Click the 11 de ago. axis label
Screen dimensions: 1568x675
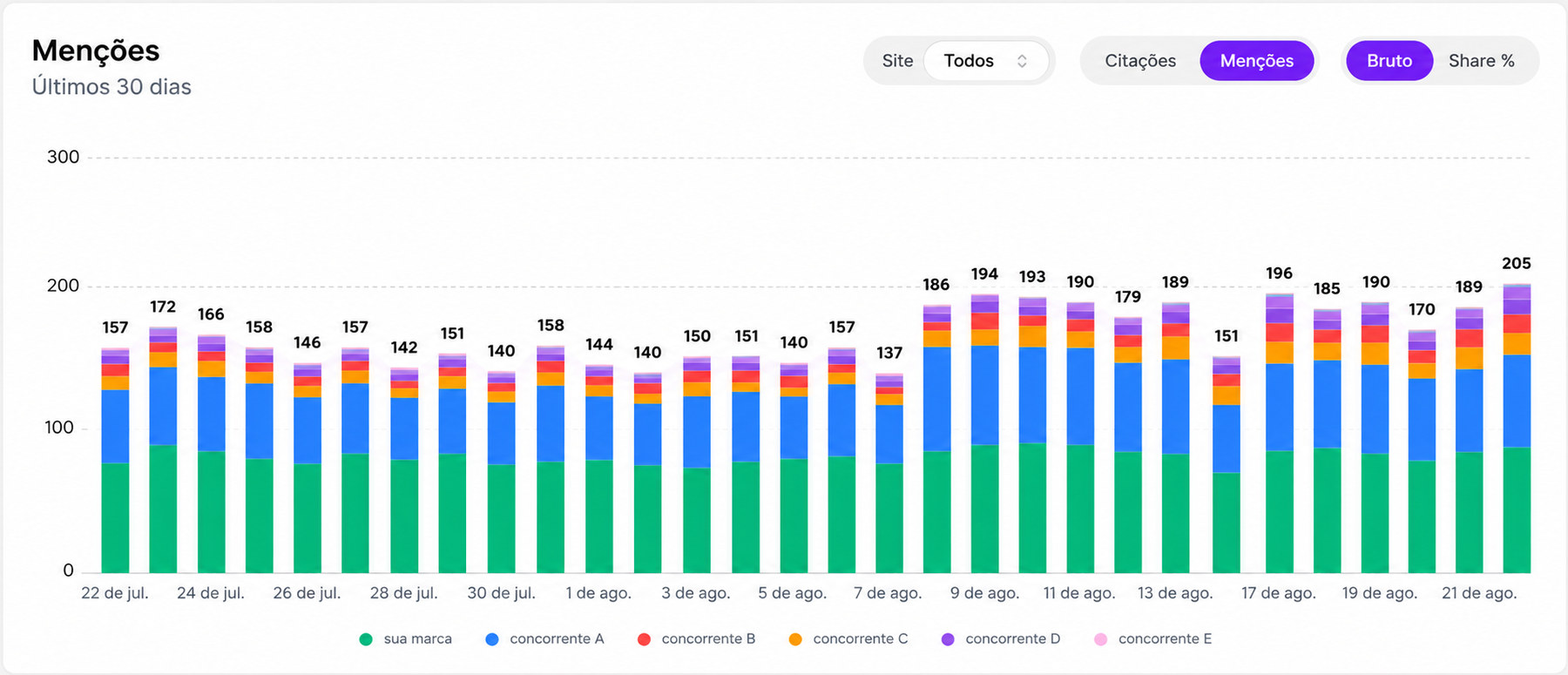[x=1079, y=593]
